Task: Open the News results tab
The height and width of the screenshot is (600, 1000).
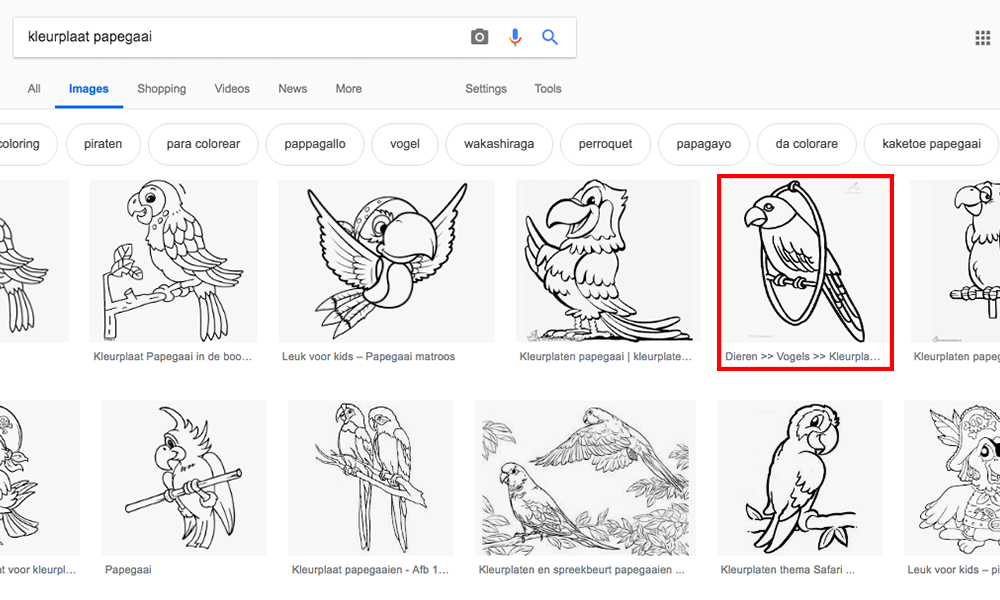Action: [293, 89]
